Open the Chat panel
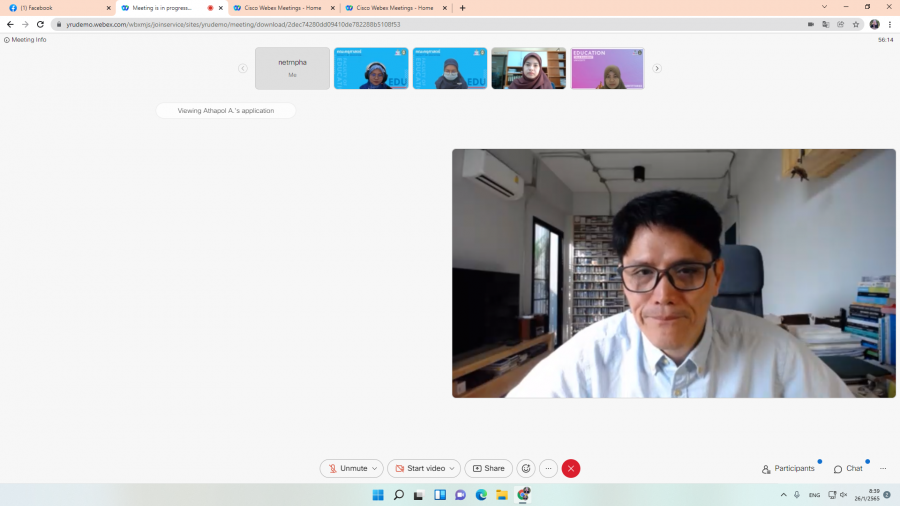 [848, 468]
